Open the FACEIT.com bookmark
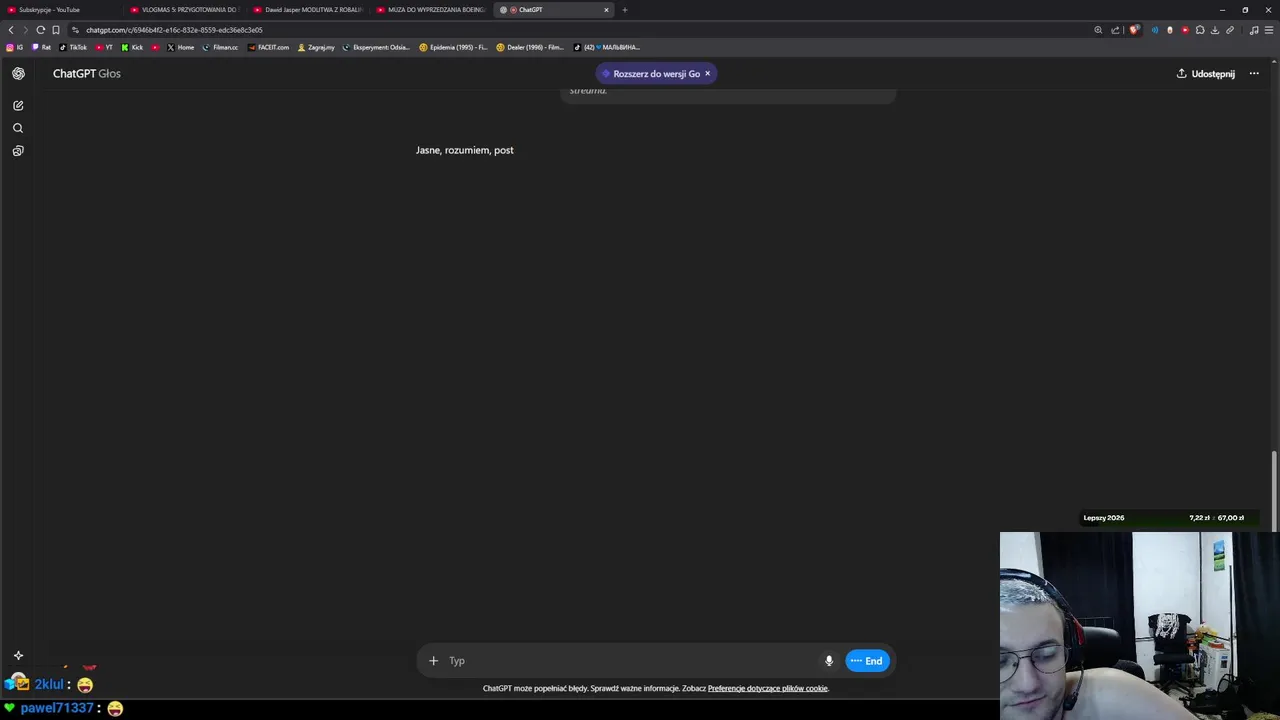1280x720 pixels. click(x=268, y=47)
